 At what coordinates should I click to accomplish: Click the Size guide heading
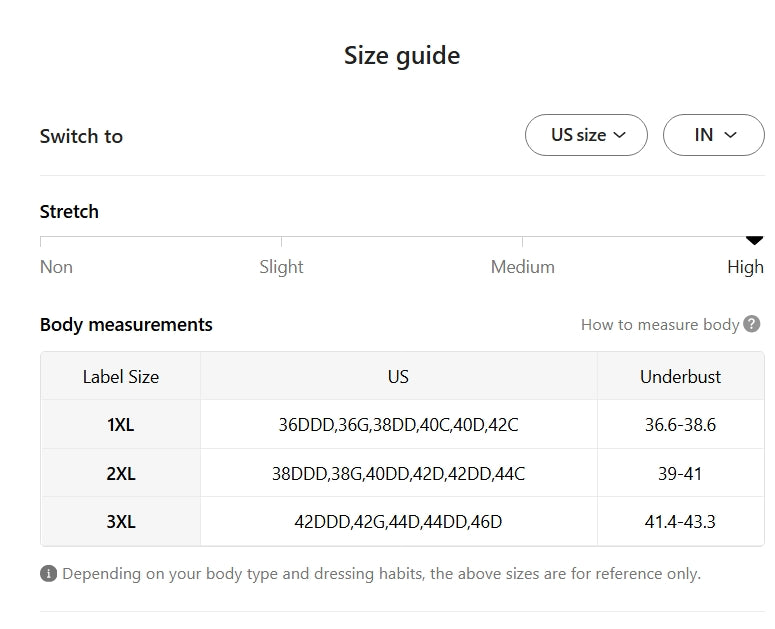[402, 55]
